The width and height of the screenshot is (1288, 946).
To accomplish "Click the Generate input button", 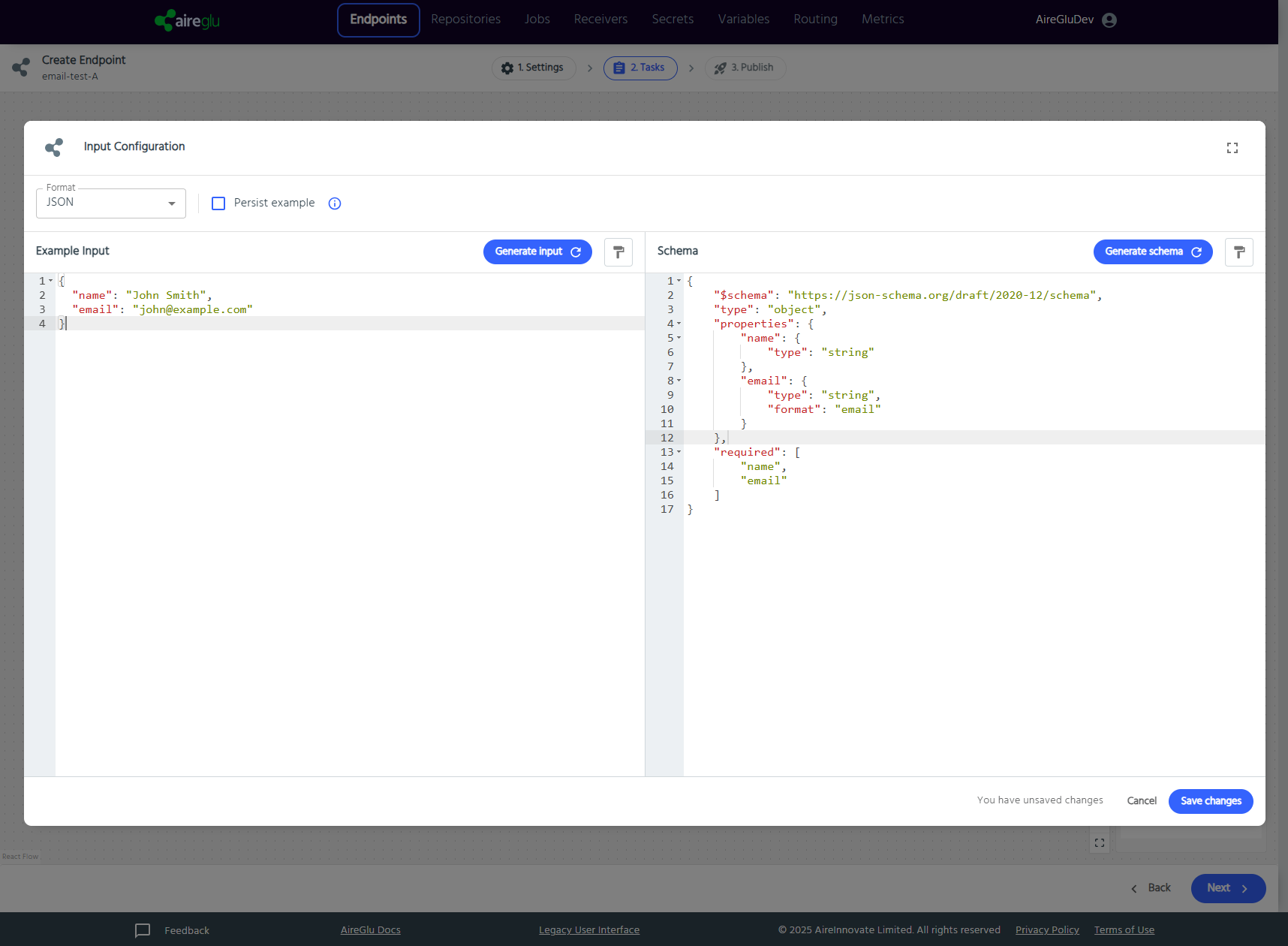I will (x=537, y=252).
